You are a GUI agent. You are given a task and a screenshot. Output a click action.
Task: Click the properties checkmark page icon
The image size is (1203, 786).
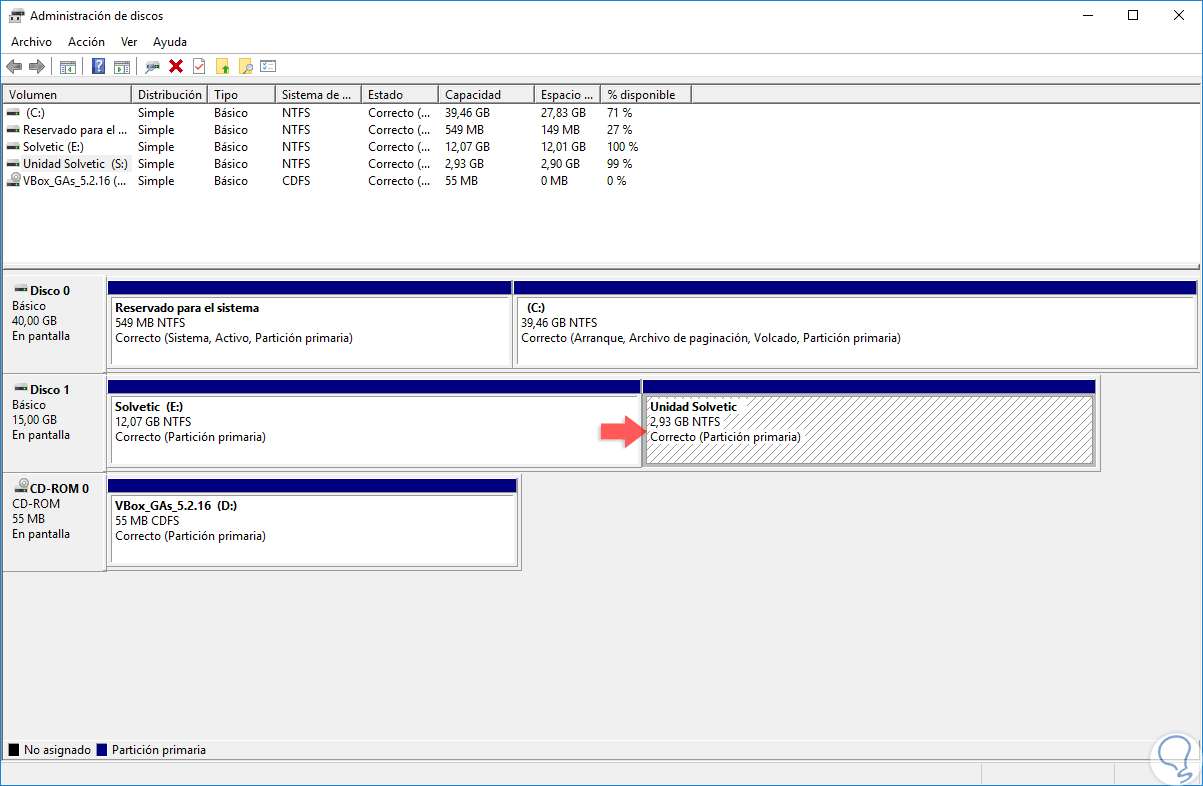click(199, 67)
